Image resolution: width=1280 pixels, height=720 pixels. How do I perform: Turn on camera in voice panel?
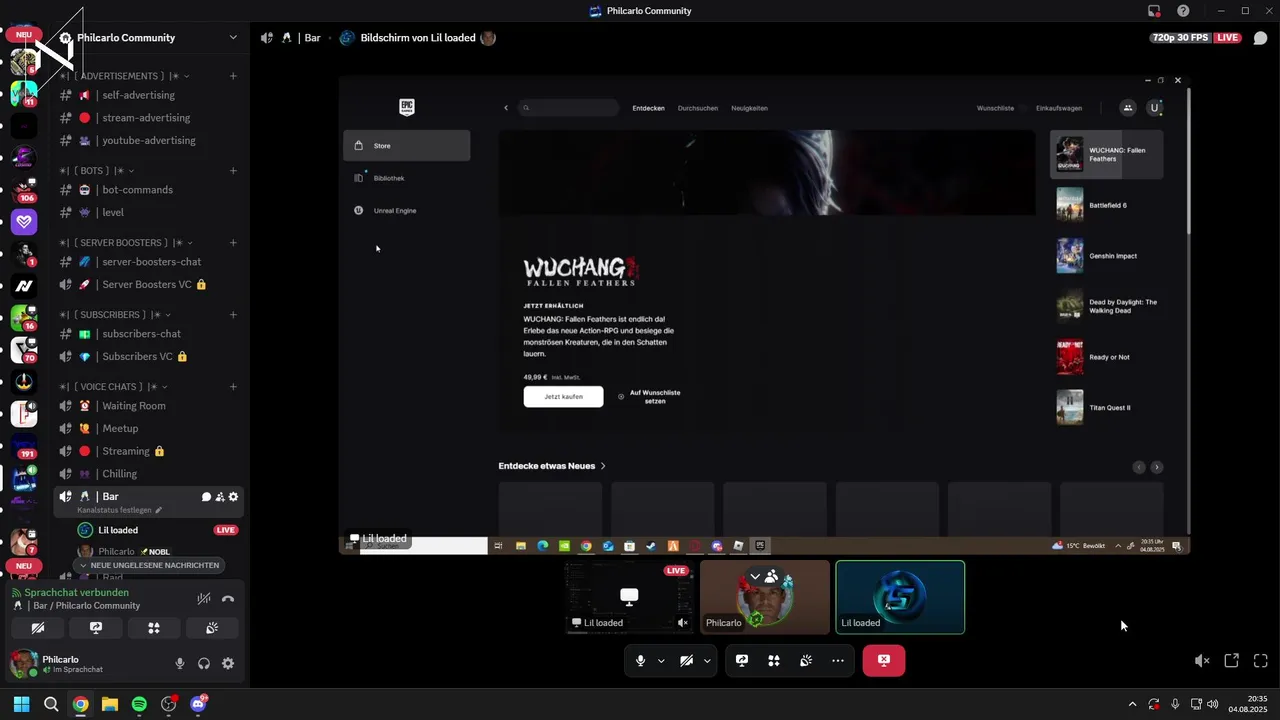[38, 628]
